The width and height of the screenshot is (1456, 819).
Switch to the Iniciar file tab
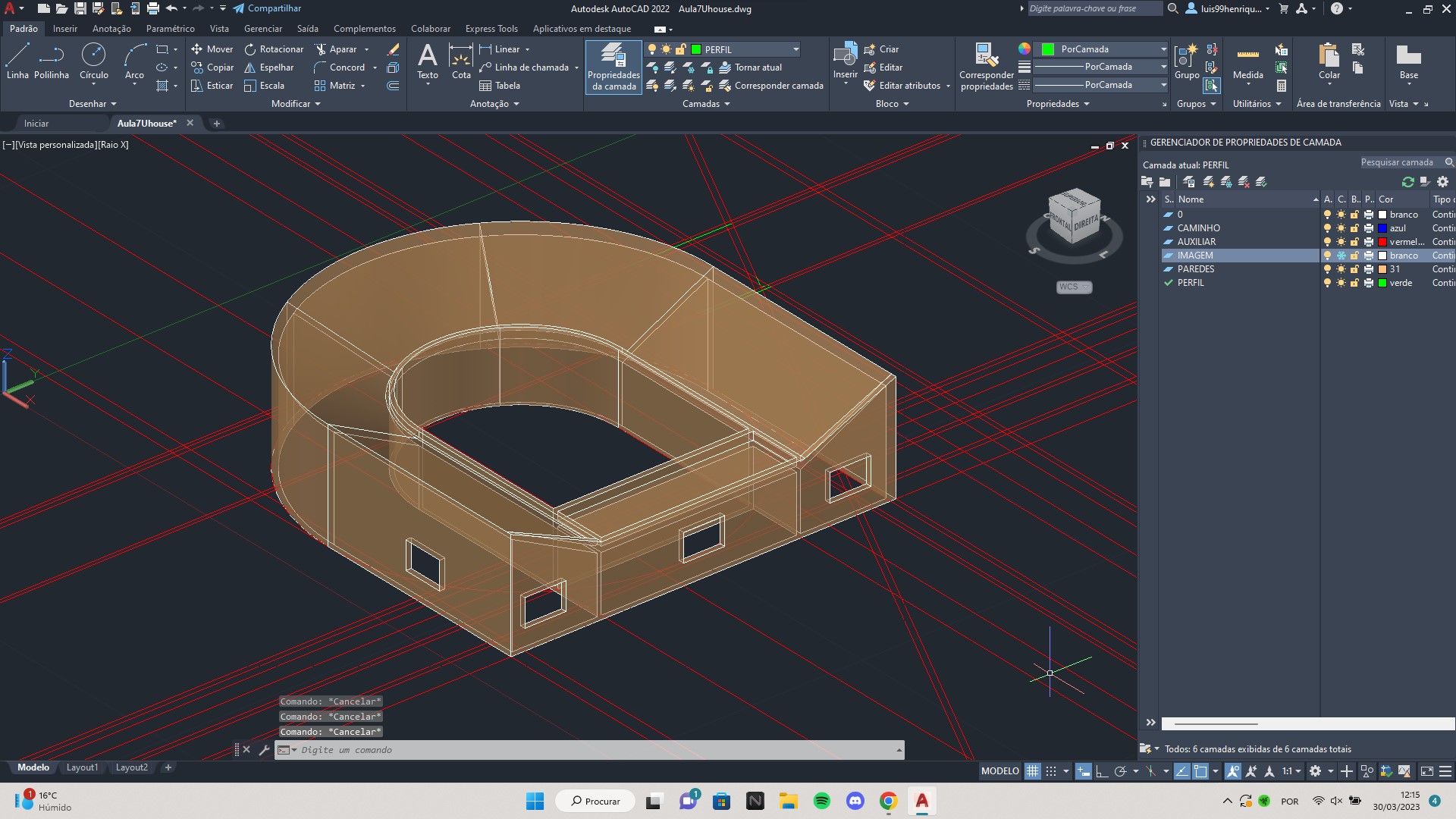(x=36, y=124)
